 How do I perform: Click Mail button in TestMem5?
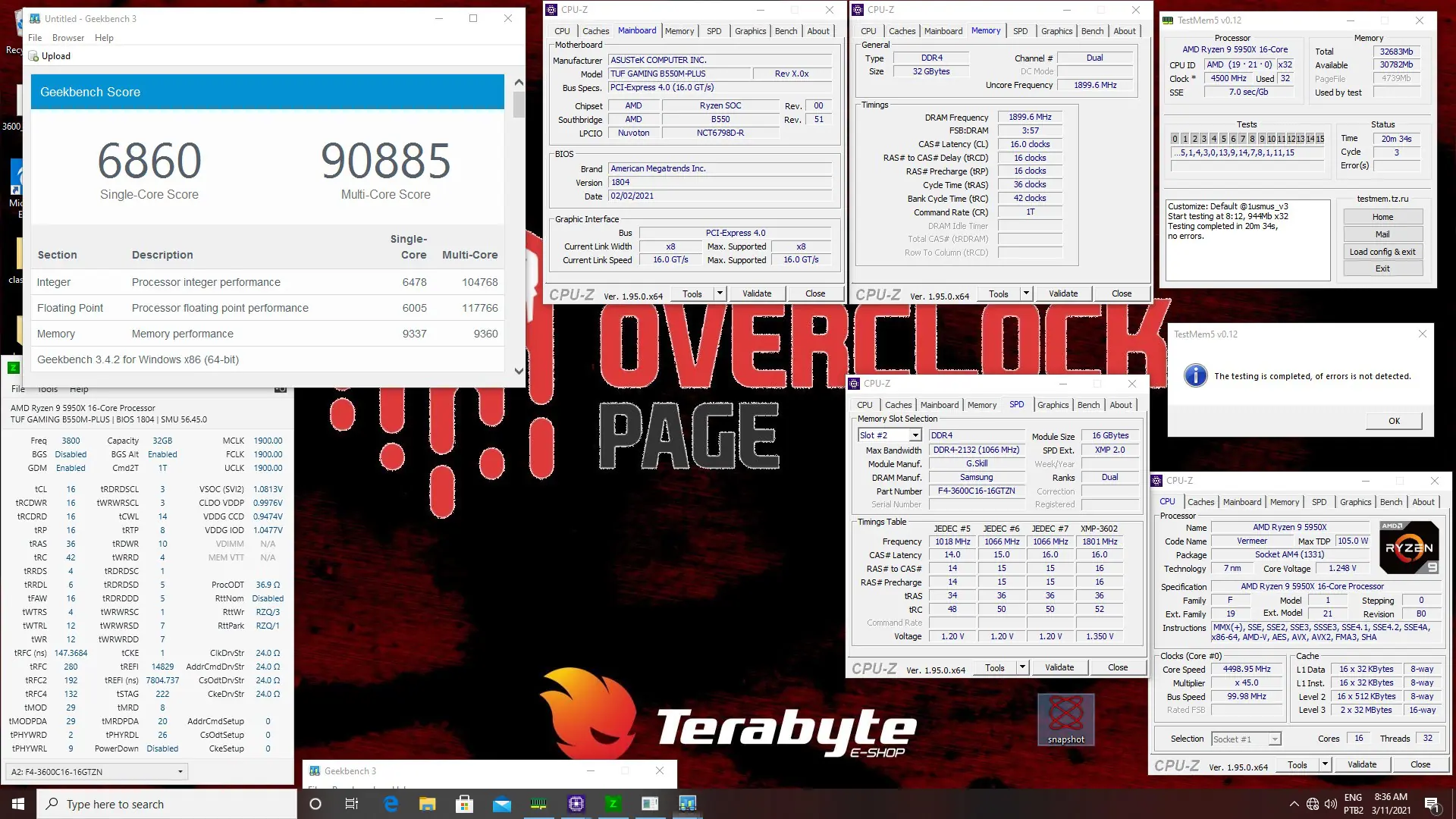click(1382, 234)
